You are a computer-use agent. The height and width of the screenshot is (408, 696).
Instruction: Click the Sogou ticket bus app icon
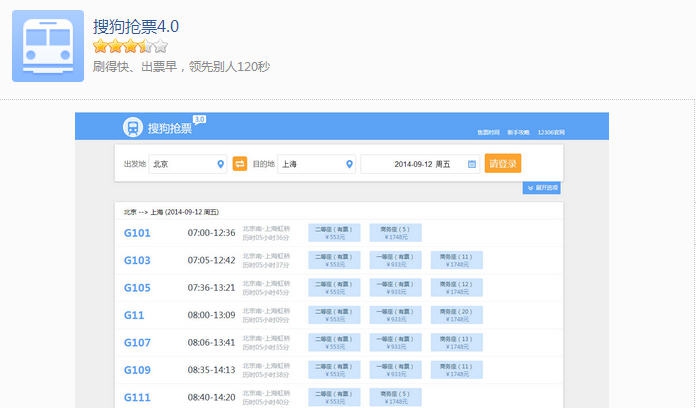(x=48, y=46)
